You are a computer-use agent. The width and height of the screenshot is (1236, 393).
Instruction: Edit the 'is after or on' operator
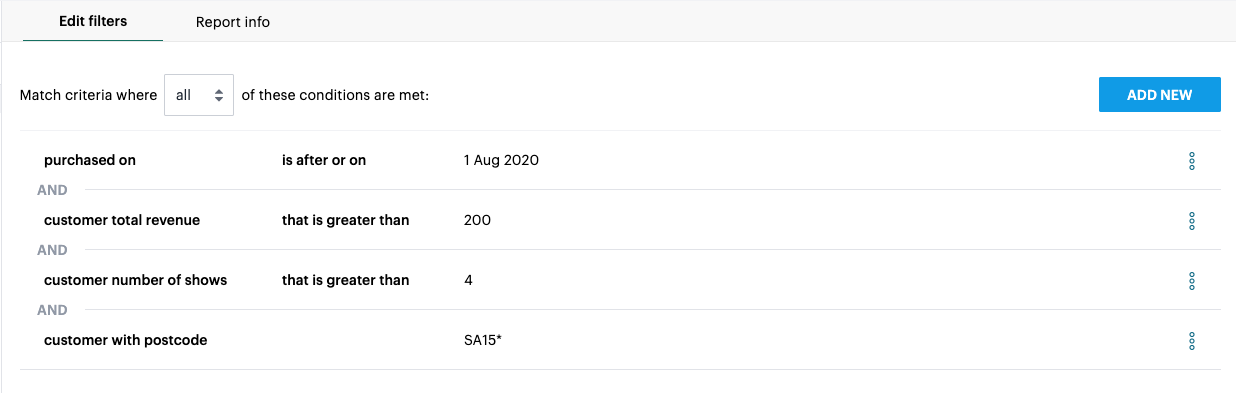click(324, 160)
